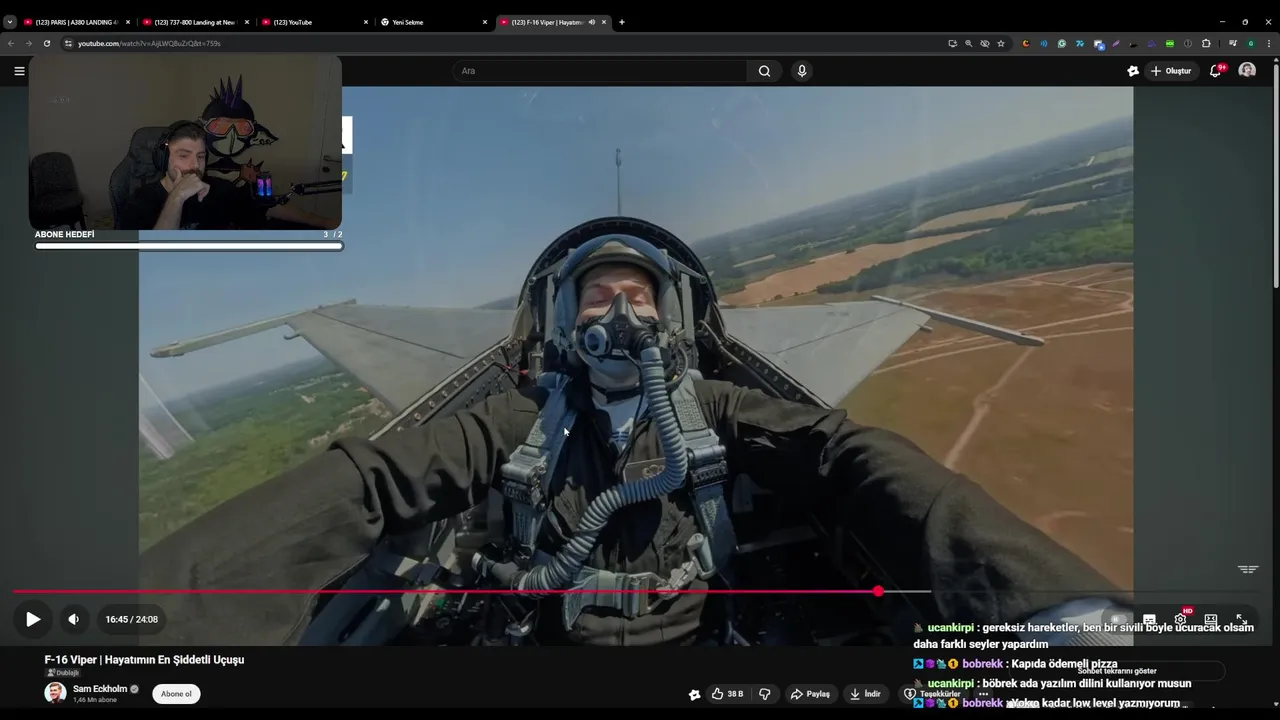The width and height of the screenshot is (1280, 720).
Task: Open the Chrome three-dot menu
Action: coord(1269,43)
